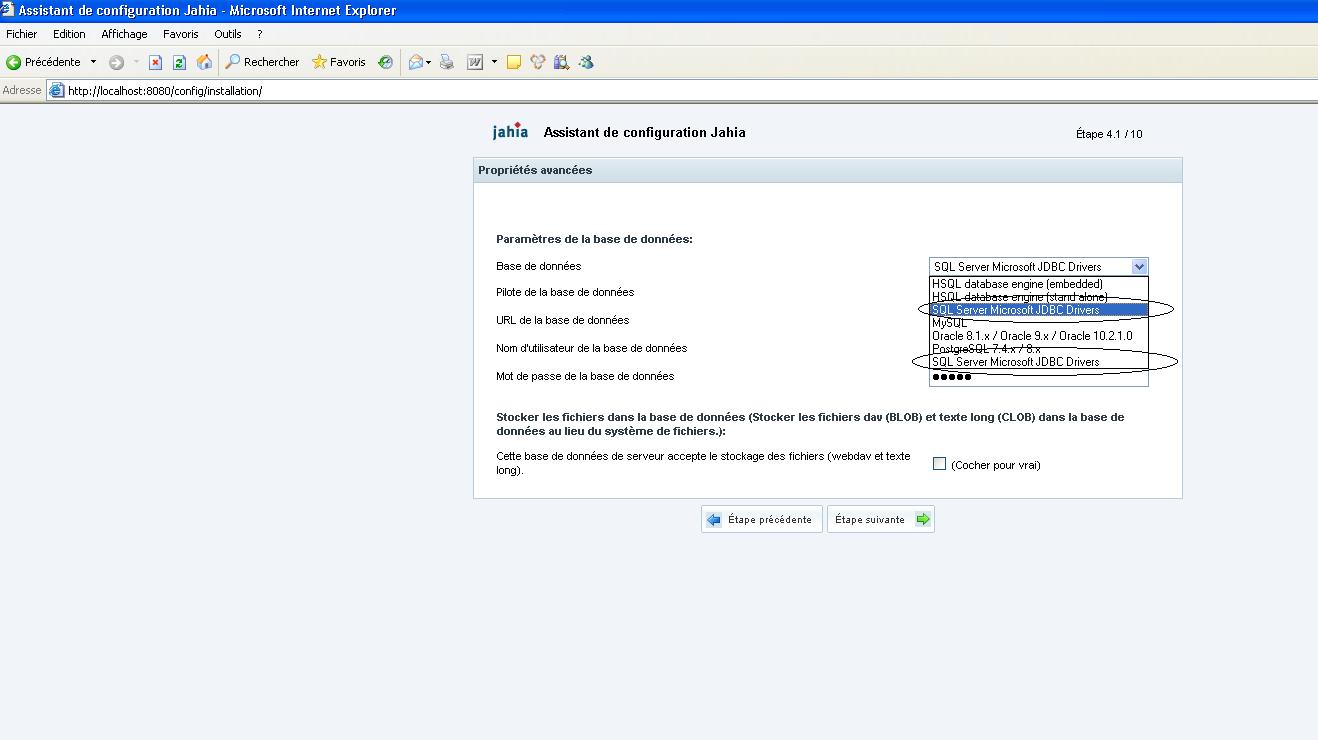Open dropdown arrow beside Forward button
The height and width of the screenshot is (740, 1318).
[136, 62]
